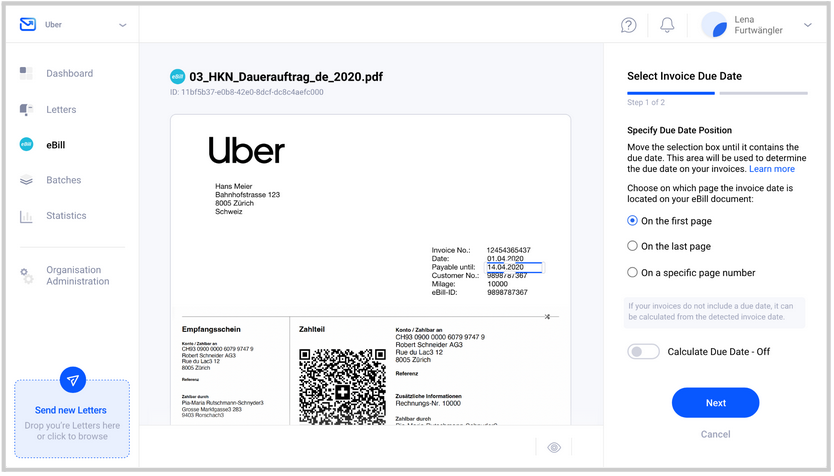This screenshot has height=476, width=834.
Task: Click the QR code on the invoice
Action: point(342,387)
